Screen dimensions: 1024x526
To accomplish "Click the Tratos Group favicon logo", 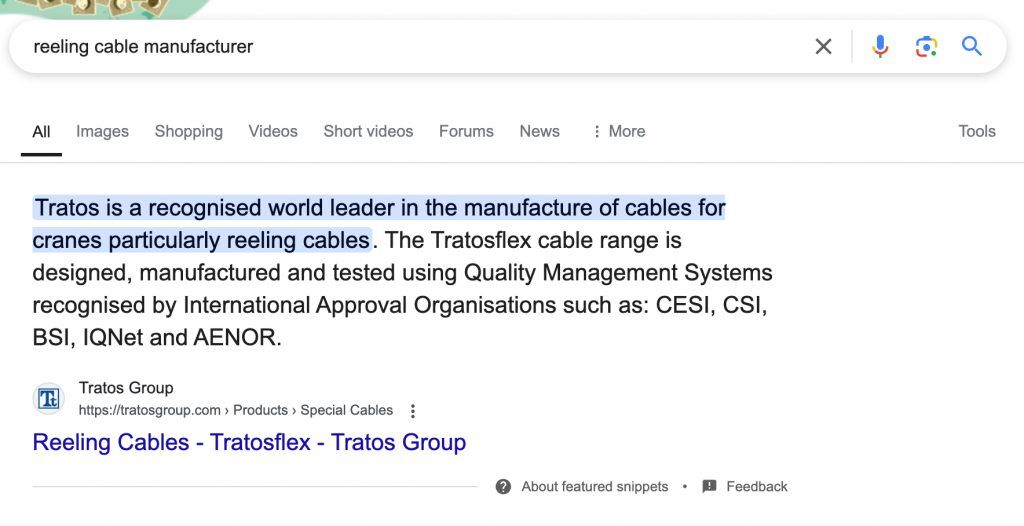I will click(49, 399).
